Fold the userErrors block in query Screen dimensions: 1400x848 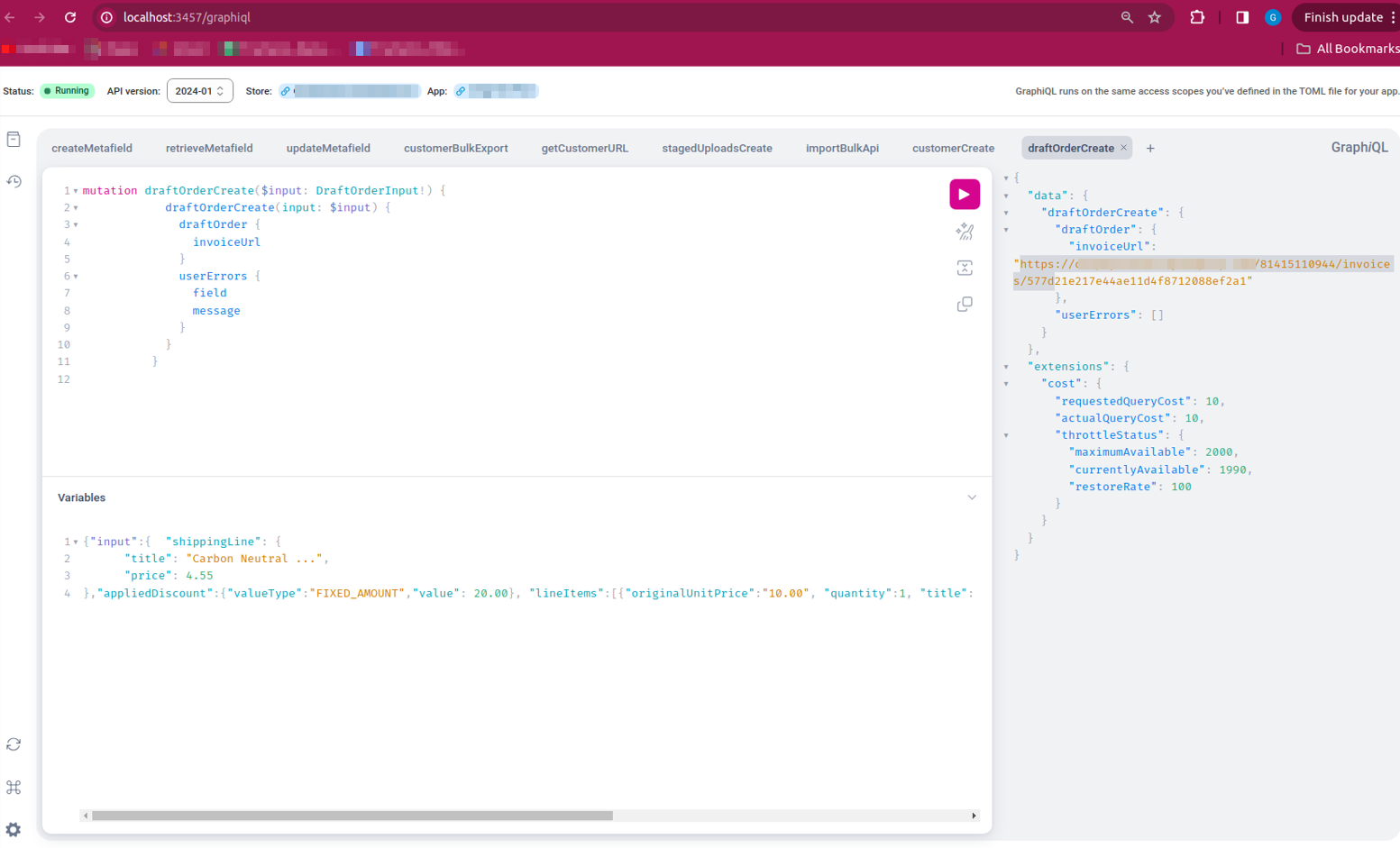(x=76, y=277)
